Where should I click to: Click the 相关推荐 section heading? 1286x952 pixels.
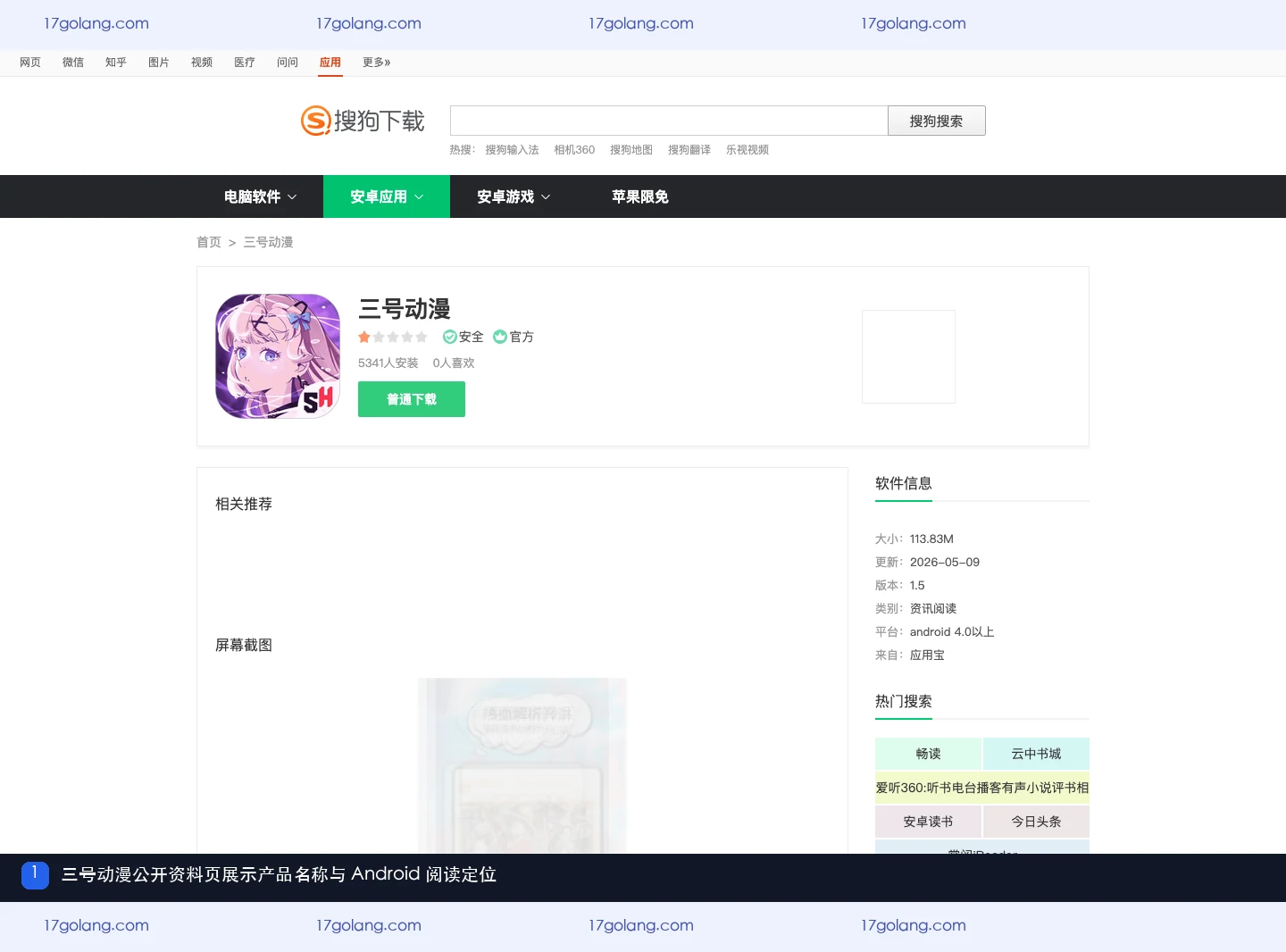(x=244, y=504)
